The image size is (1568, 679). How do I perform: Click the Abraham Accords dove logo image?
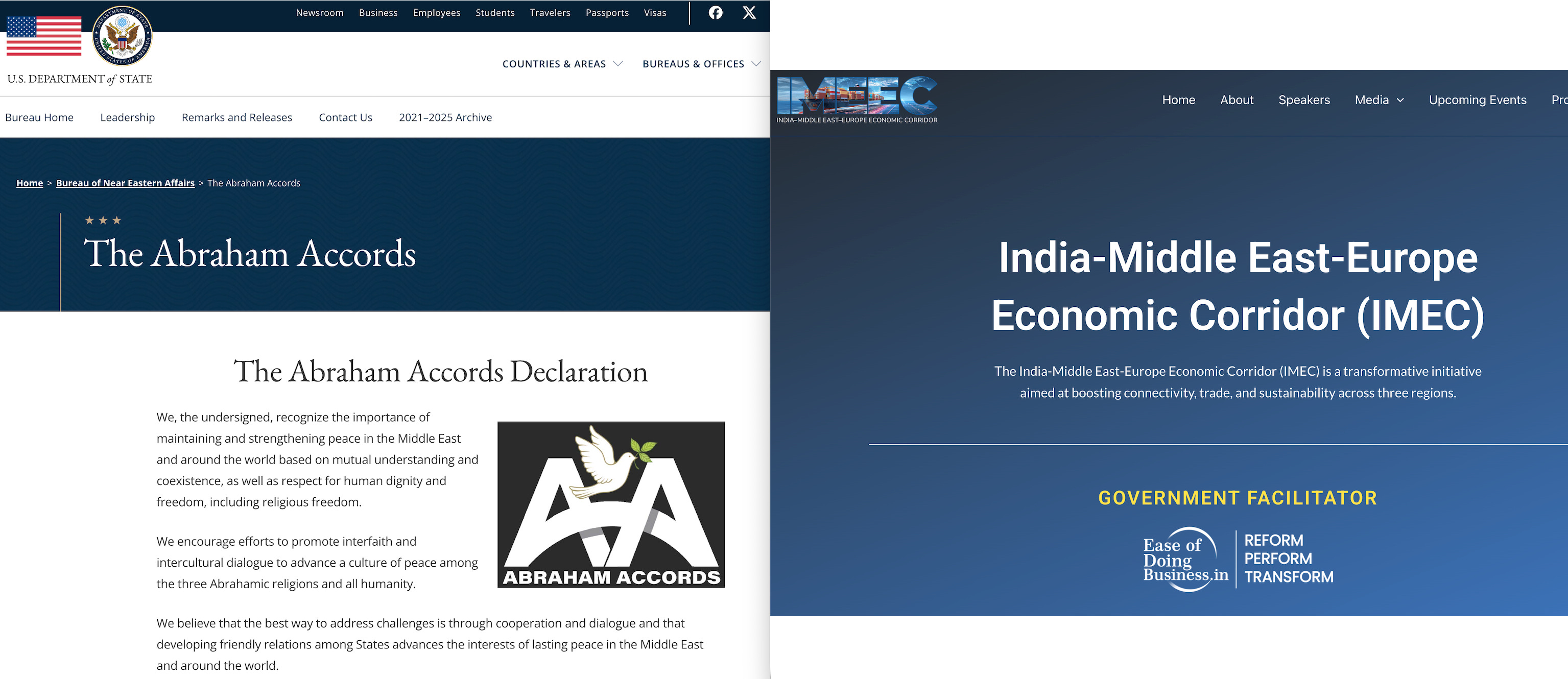610,504
